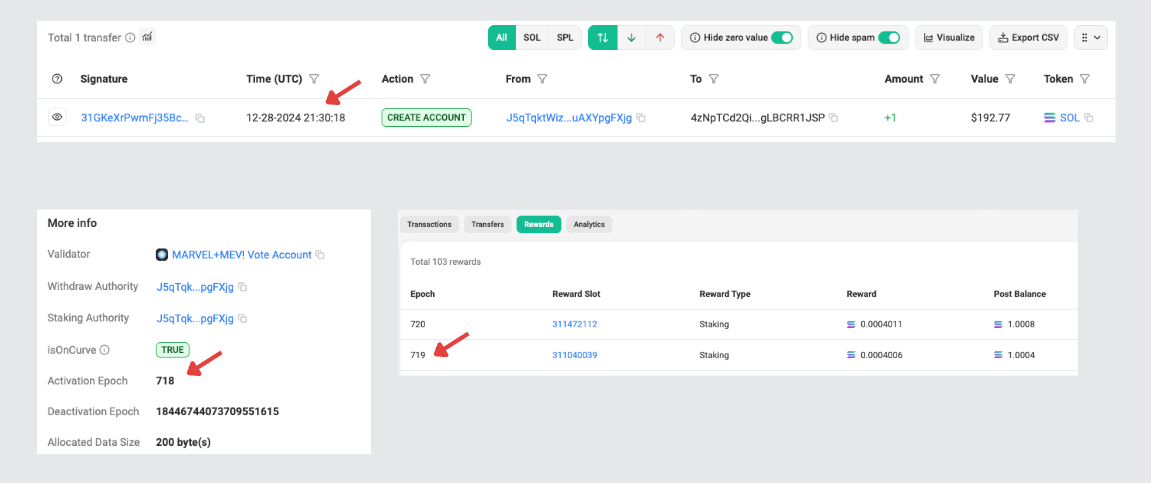This screenshot has height=483, width=1151.
Task: Click the Visualize button
Action: click(x=948, y=37)
